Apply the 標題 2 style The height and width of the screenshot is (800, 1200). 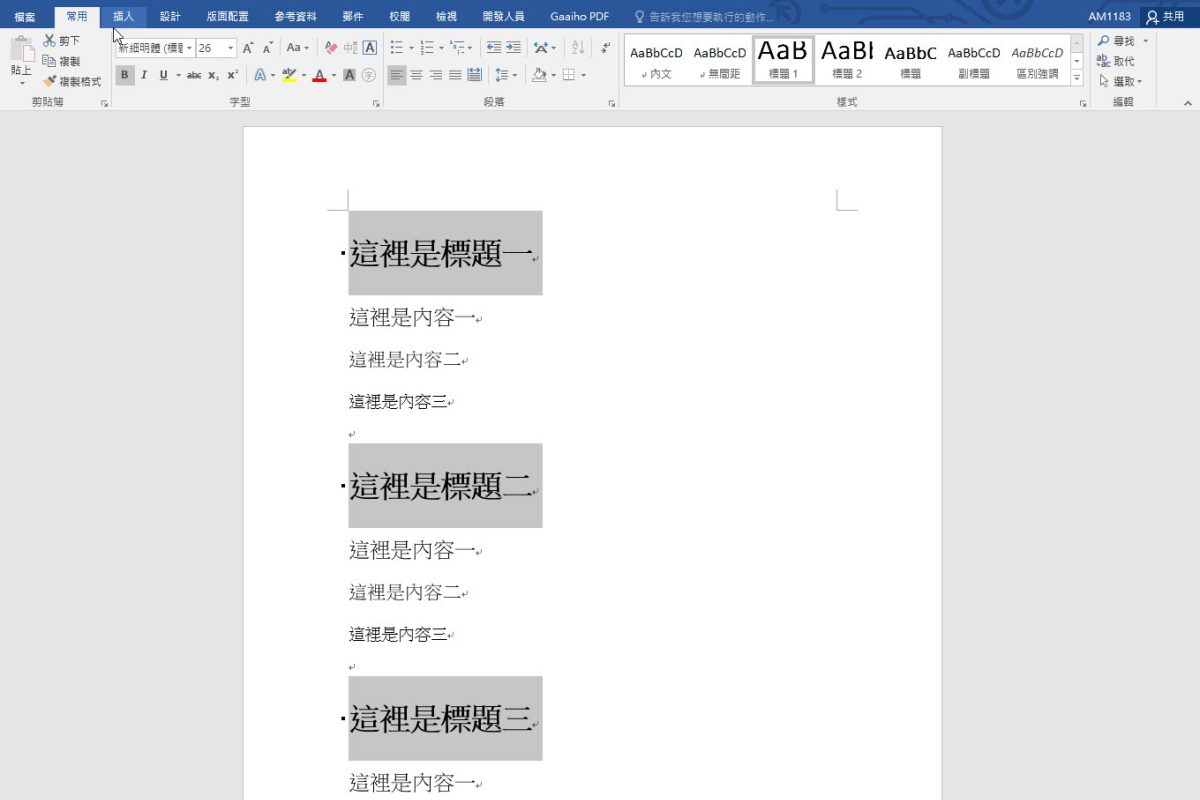[846, 60]
